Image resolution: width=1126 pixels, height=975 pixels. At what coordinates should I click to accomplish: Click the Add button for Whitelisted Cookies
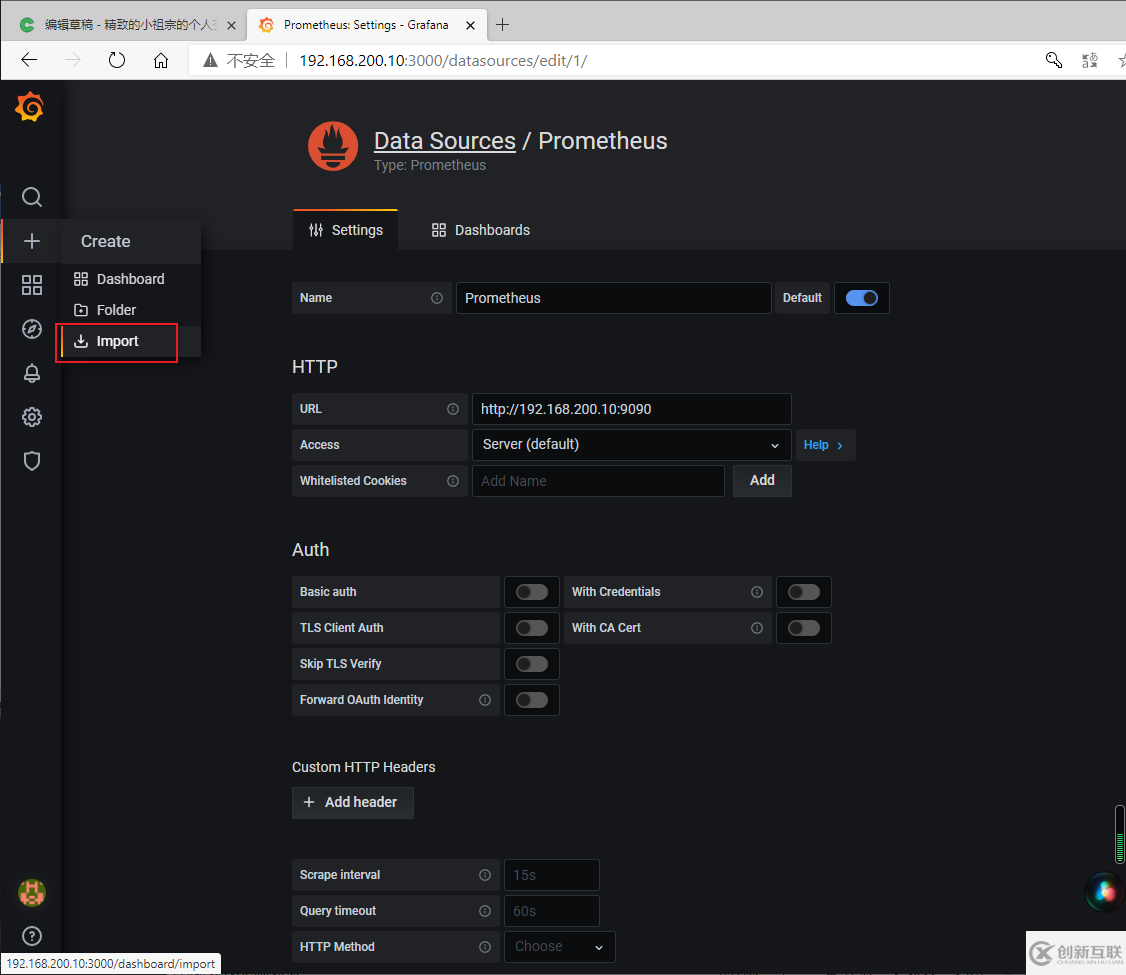(762, 481)
